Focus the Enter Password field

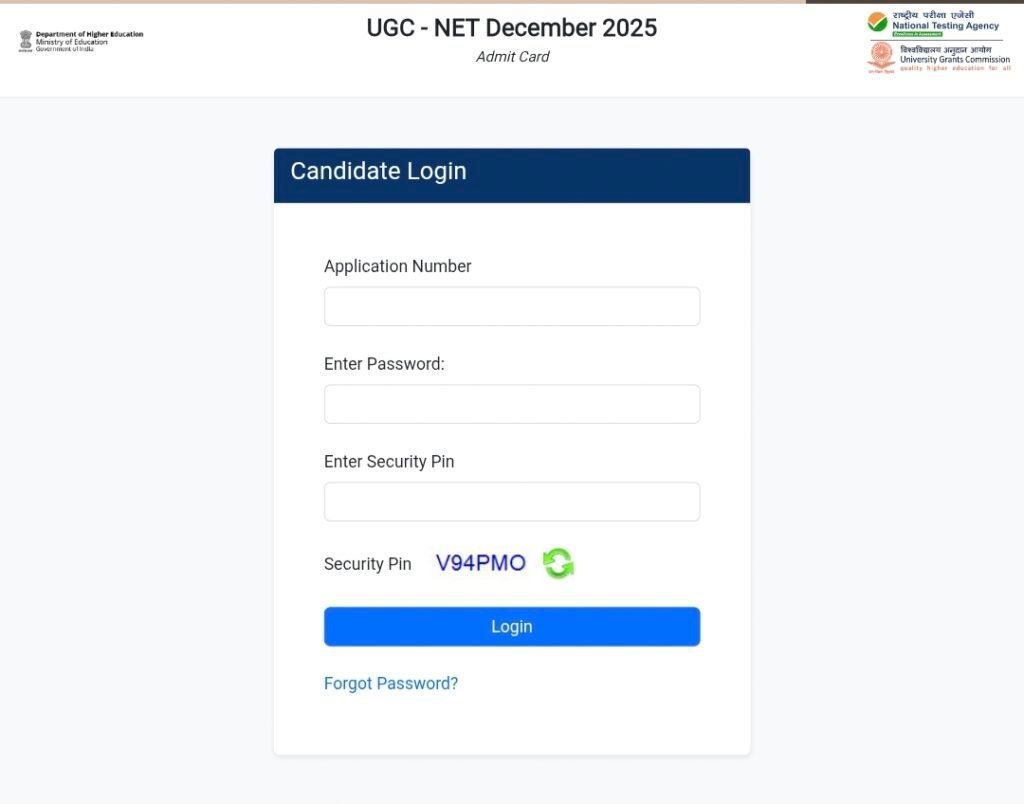point(512,404)
